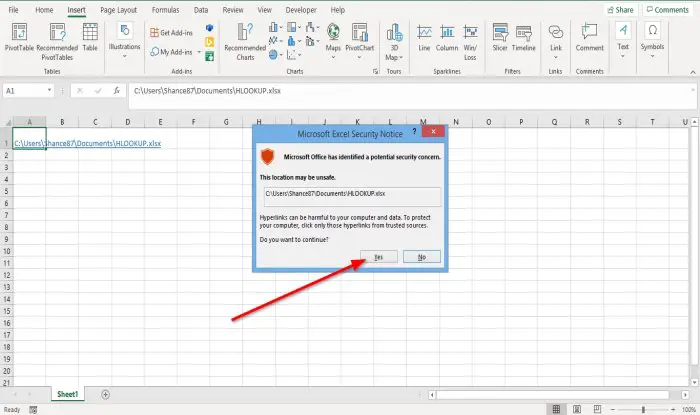Insert a Win/Loss sparkline

tap(470, 42)
